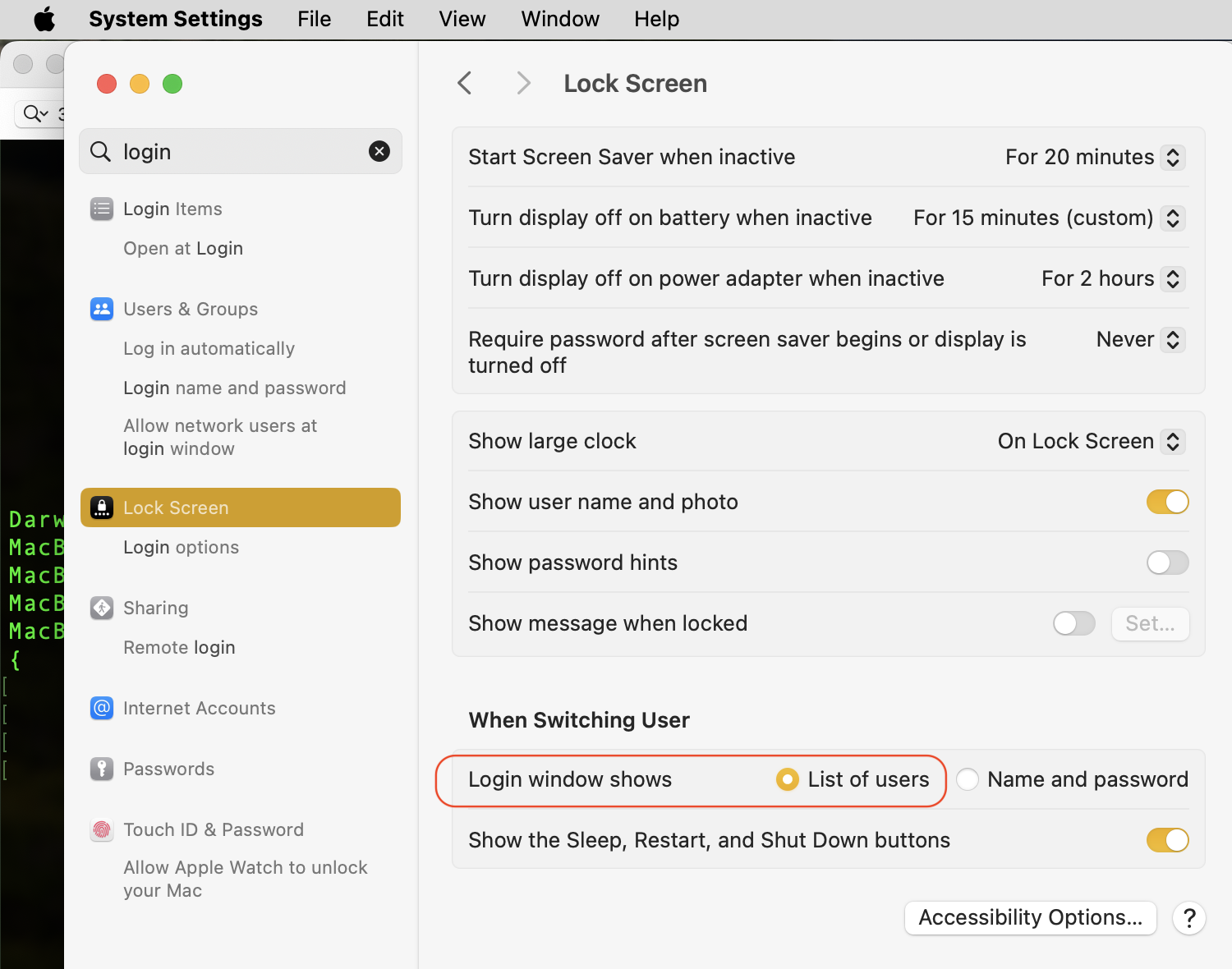Open the View menu
The height and width of the screenshot is (969, 1232).
pyautogui.click(x=462, y=19)
